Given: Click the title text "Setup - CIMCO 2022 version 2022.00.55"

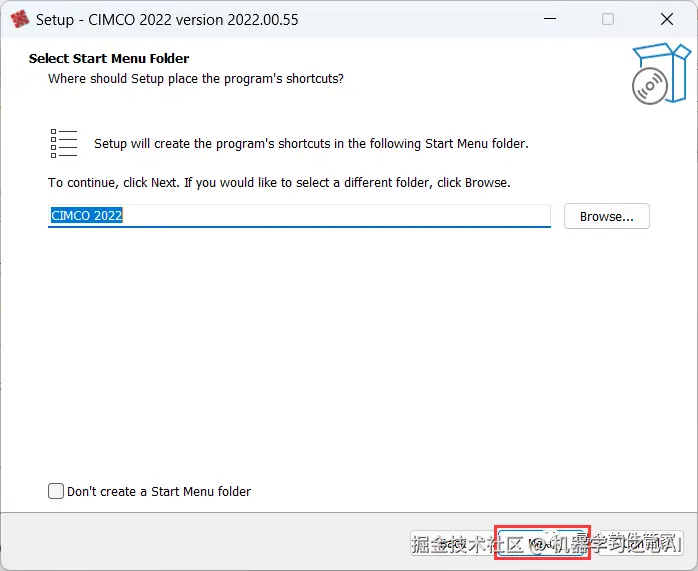Looking at the screenshot, I should point(167,20).
